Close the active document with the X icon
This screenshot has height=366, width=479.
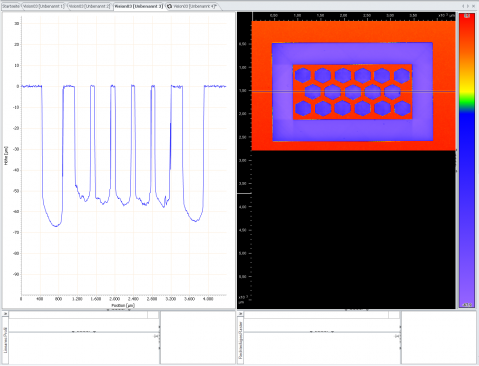[473, 6]
